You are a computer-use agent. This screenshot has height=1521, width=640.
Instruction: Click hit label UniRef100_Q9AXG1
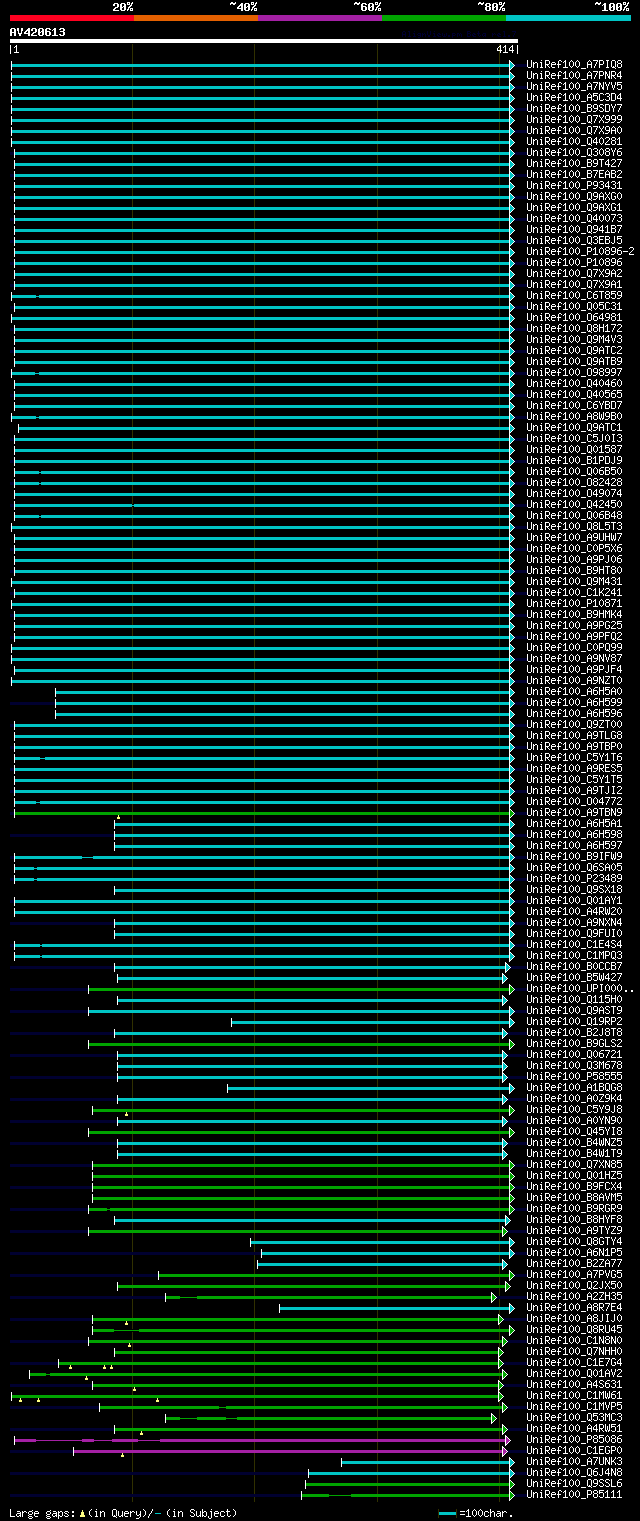tap(573, 207)
